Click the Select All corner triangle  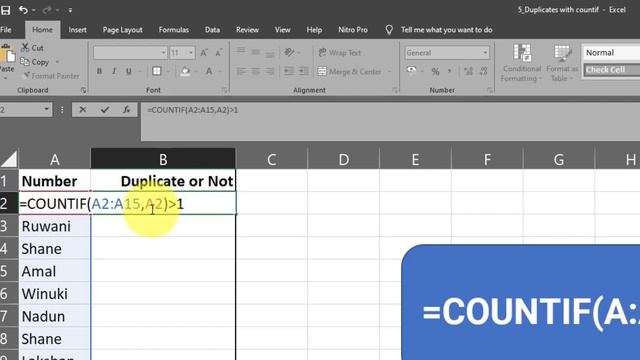coord(9,159)
